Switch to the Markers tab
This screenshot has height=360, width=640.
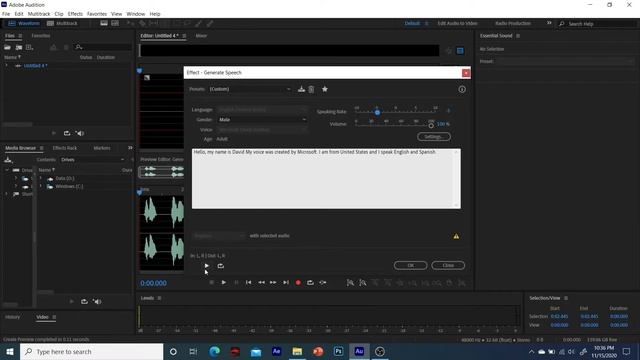[102, 148]
